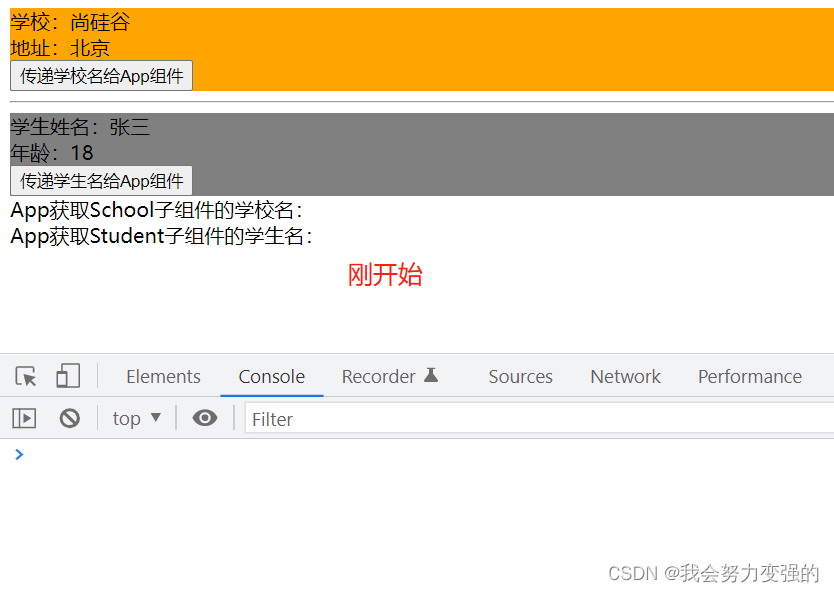This screenshot has height=592, width=834.
Task: Click the 传递学生名给App组件 button
Action: coord(102,181)
